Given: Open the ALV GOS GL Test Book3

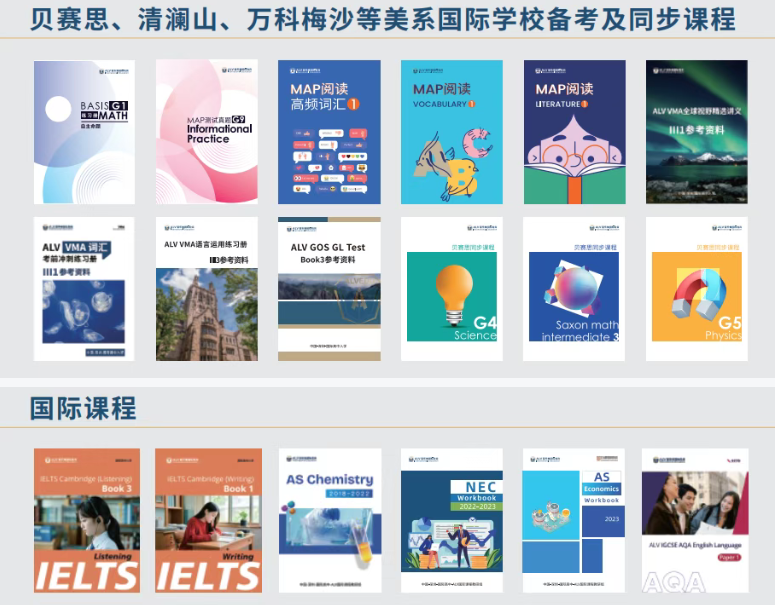Looking at the screenshot, I should (x=329, y=289).
